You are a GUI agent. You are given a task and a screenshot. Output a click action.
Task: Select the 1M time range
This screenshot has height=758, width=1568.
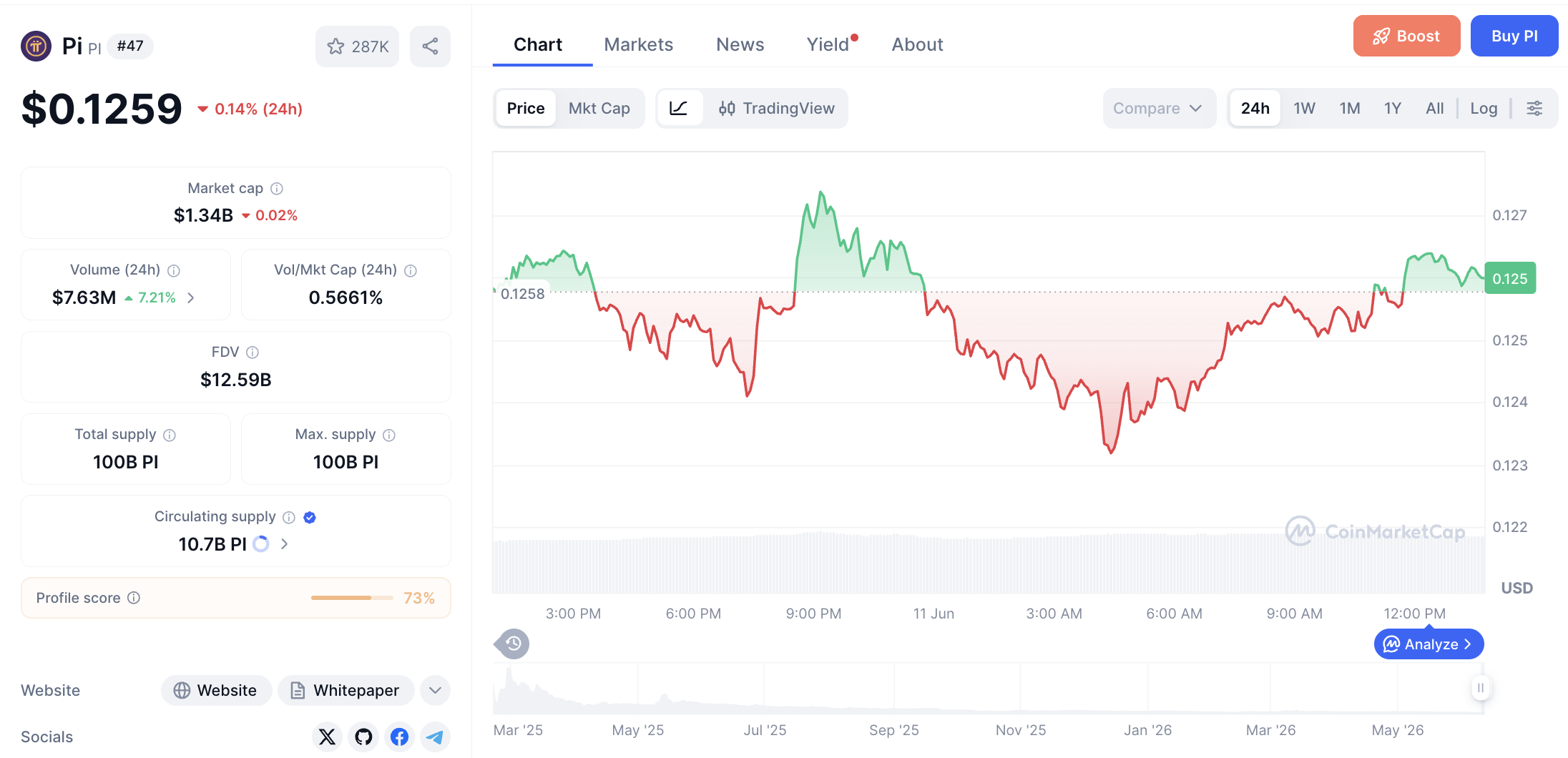(x=1350, y=109)
